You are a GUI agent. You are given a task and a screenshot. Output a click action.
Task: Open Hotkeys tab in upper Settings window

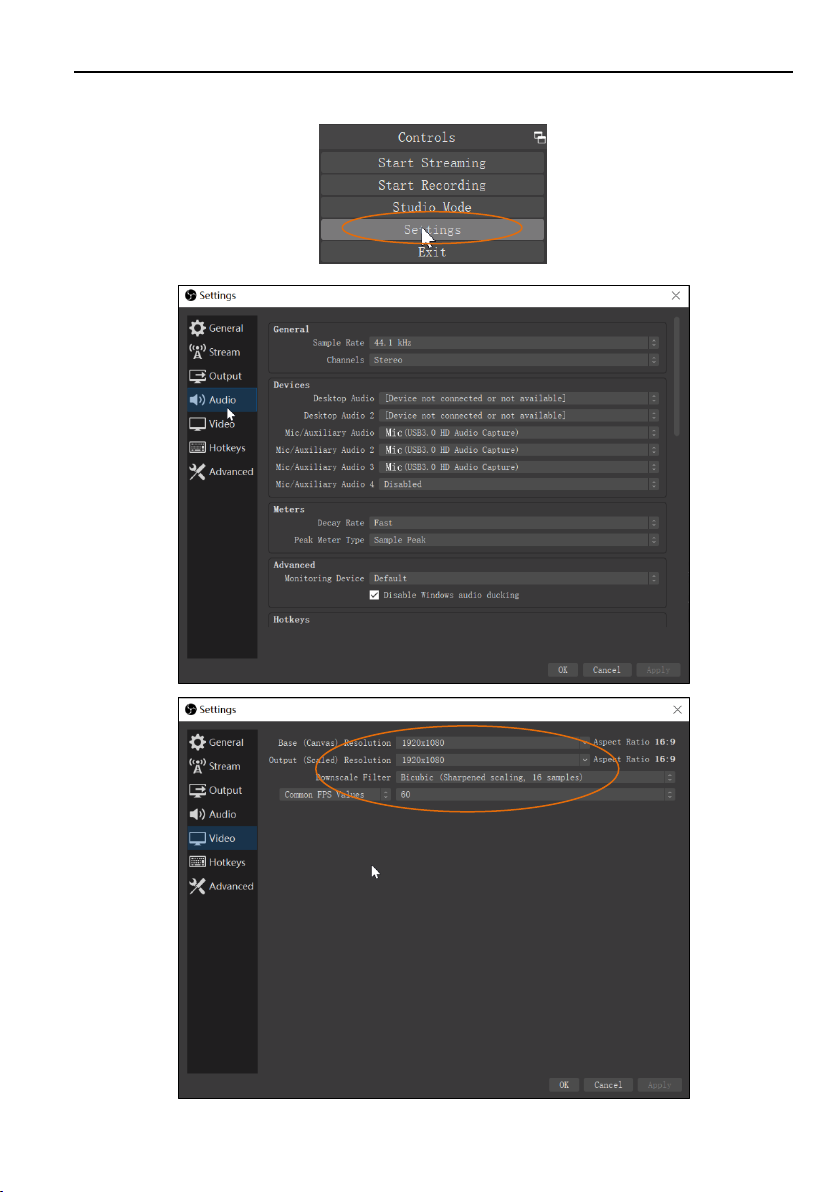pyautogui.click(x=222, y=448)
